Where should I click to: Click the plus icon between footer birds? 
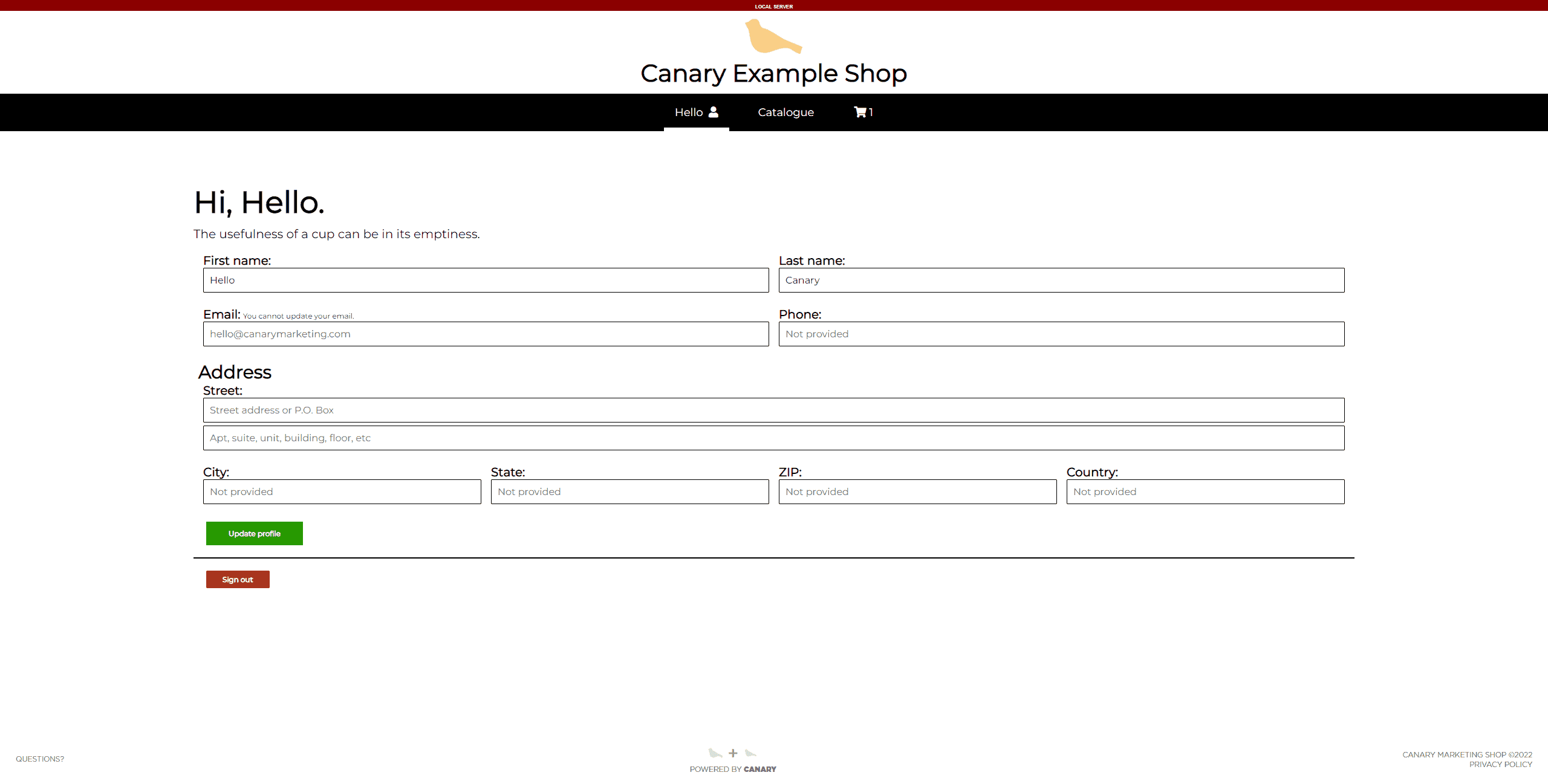(x=733, y=753)
